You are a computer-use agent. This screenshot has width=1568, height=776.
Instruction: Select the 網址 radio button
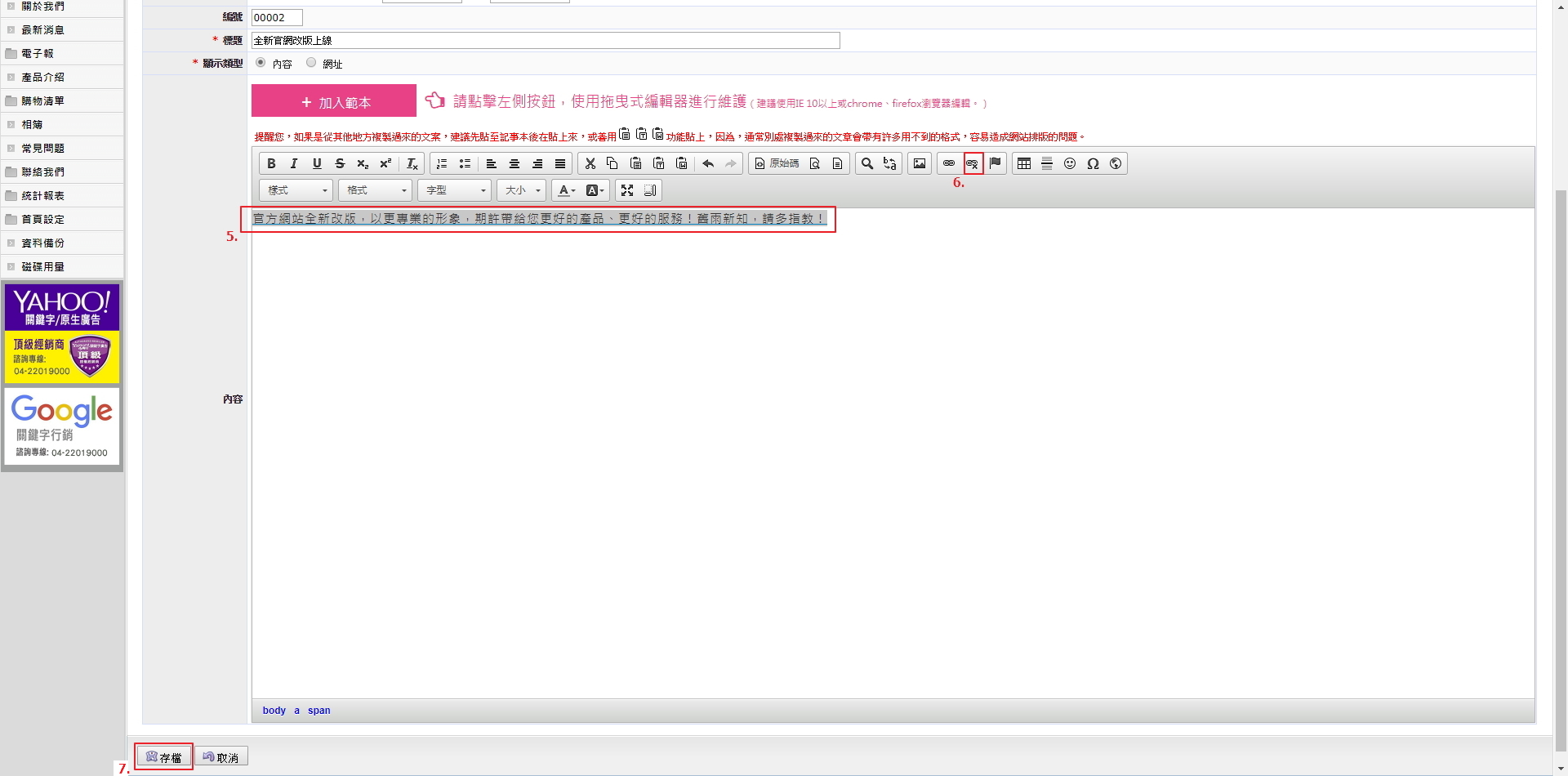click(311, 63)
